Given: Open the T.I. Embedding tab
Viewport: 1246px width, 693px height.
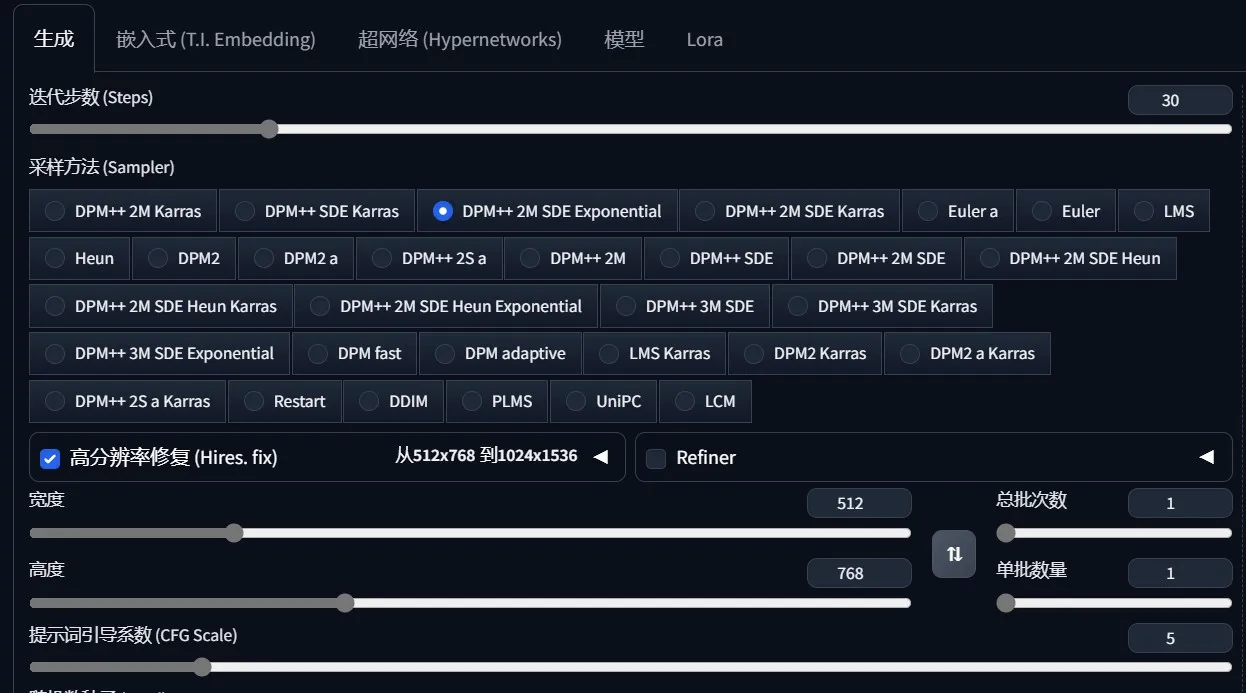Looking at the screenshot, I should [215, 40].
